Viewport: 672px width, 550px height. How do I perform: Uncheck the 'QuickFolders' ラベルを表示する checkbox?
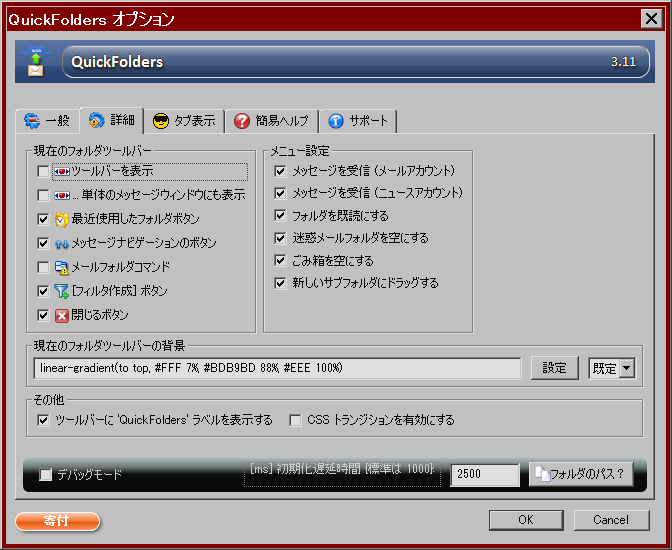[x=43, y=420]
